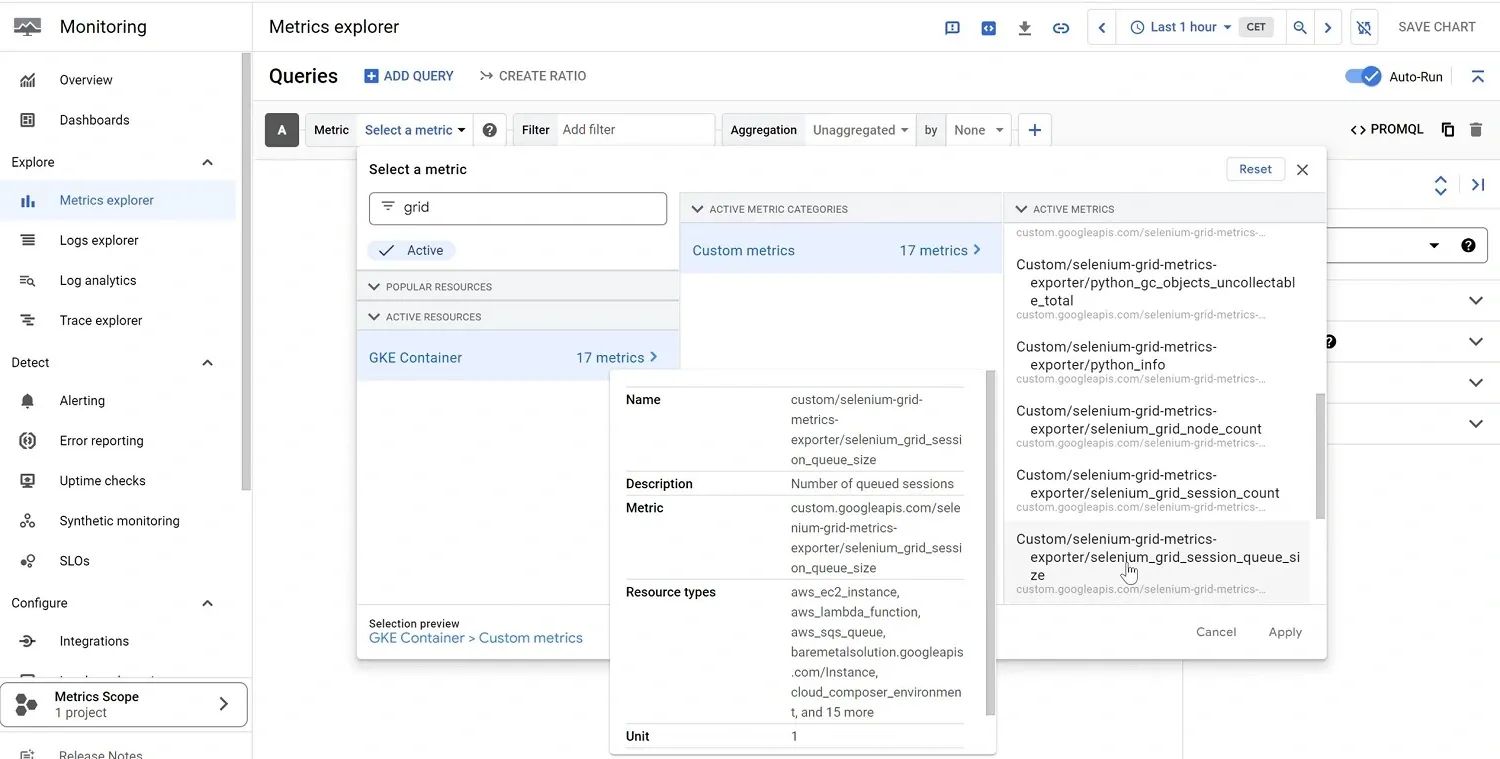
Task: Click the Dashboards icon in sidebar
Action: [28, 120]
